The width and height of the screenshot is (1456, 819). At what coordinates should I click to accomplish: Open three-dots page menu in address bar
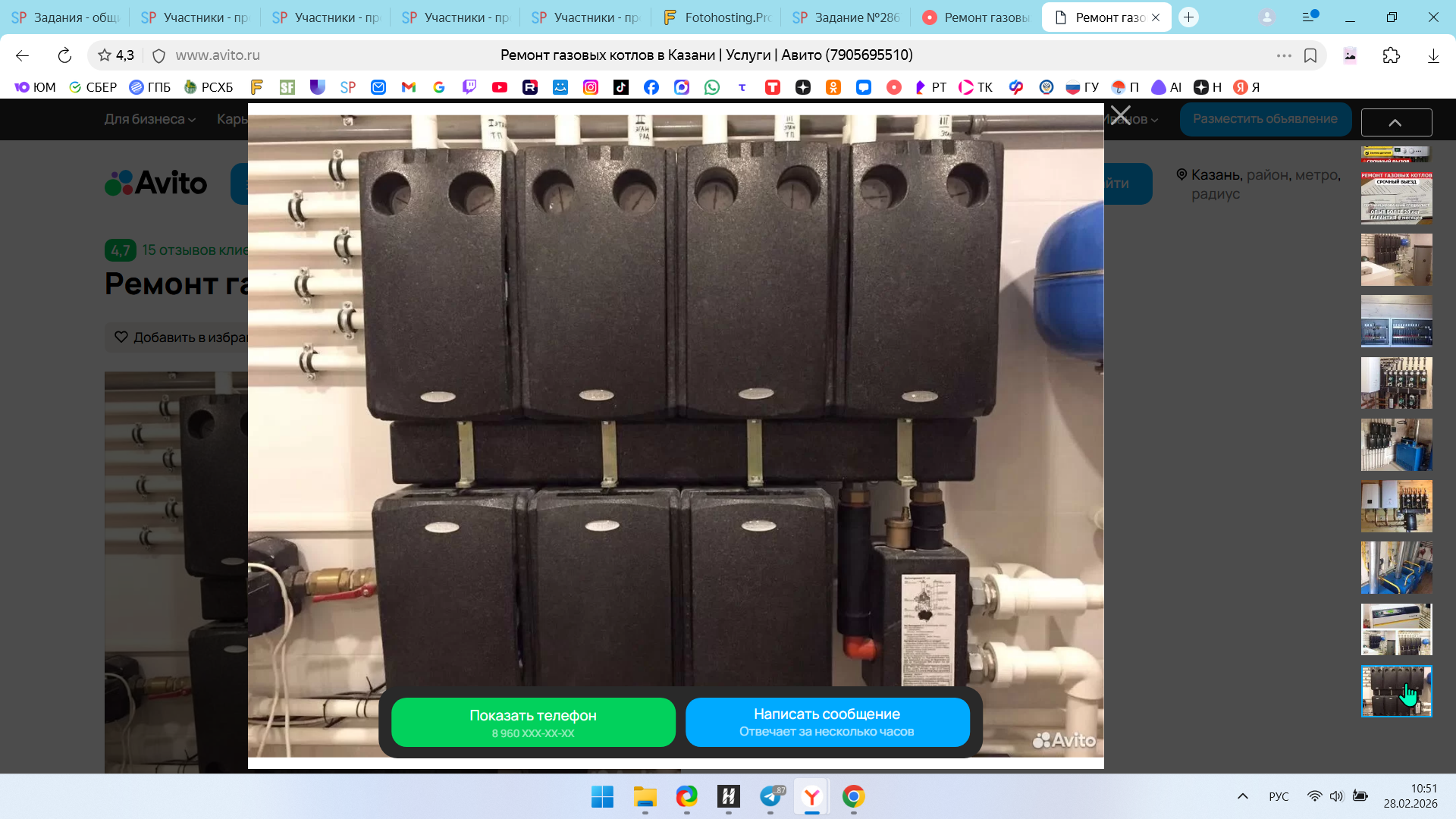[x=1283, y=55]
